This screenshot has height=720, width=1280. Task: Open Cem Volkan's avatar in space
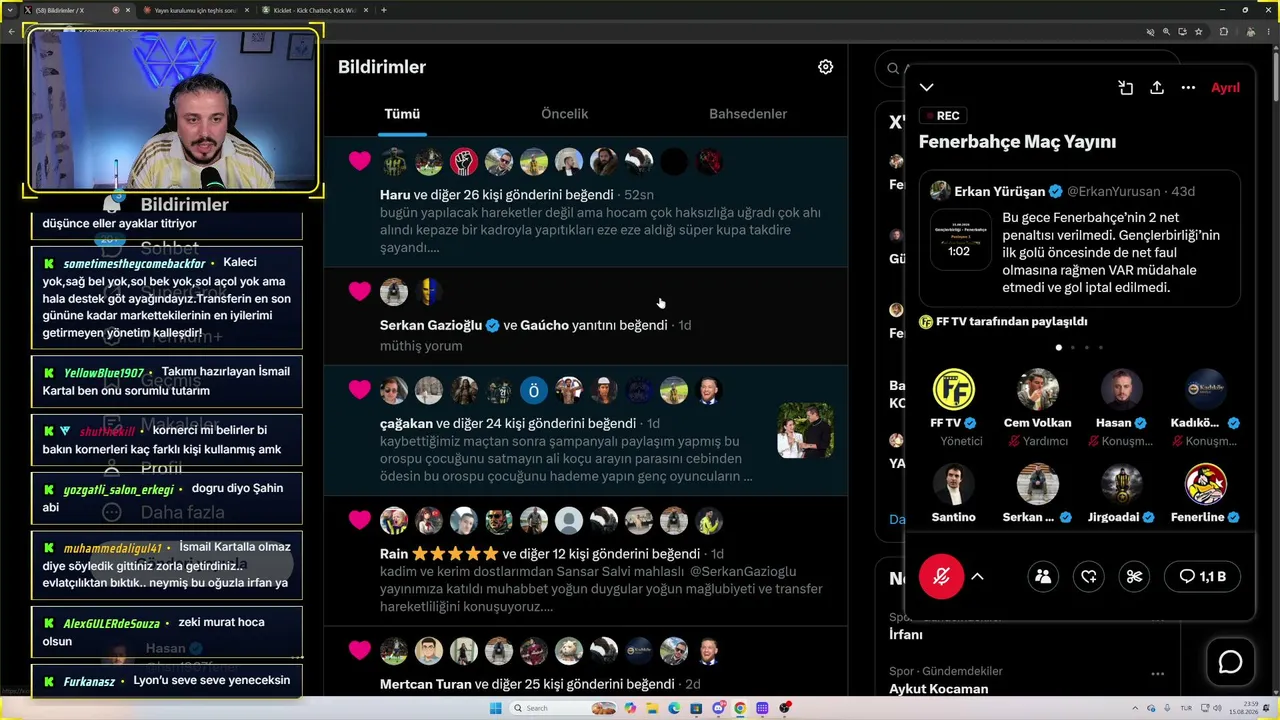(x=1037, y=390)
